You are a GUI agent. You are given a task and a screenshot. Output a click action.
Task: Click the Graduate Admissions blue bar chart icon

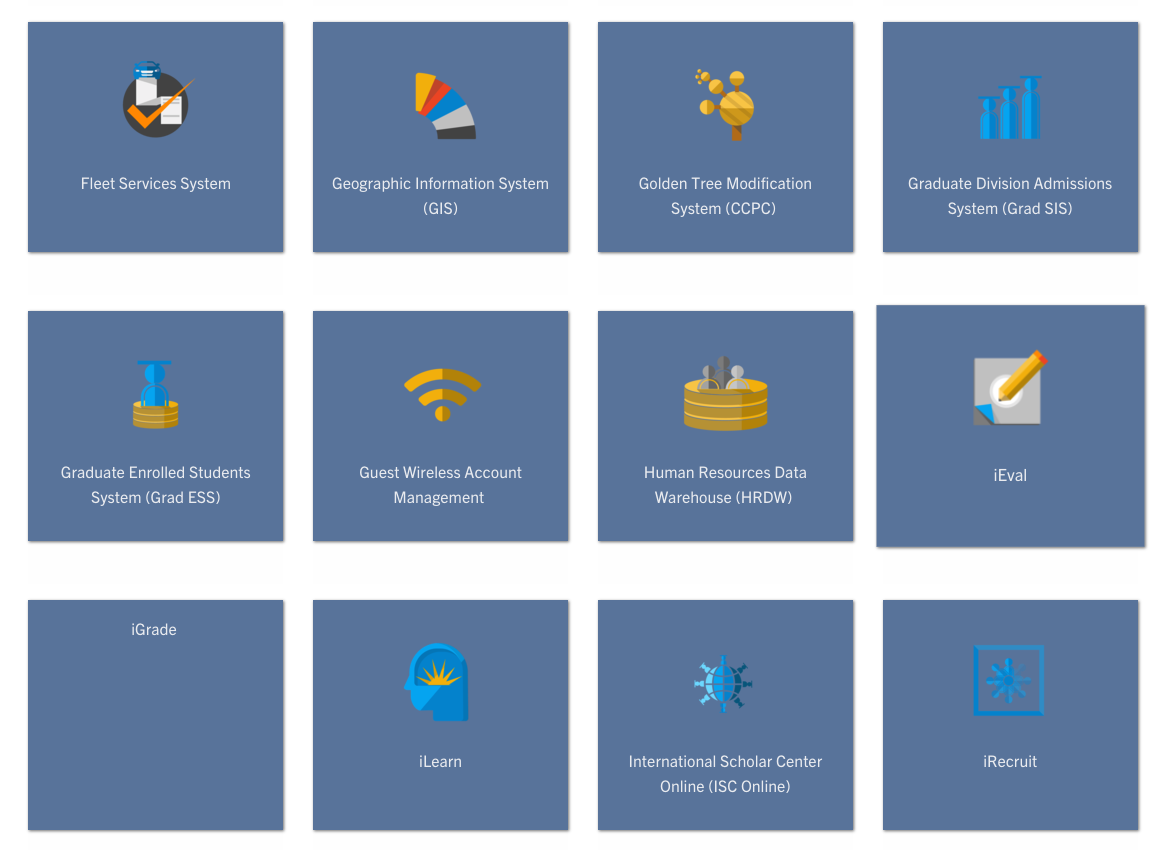(x=1010, y=108)
